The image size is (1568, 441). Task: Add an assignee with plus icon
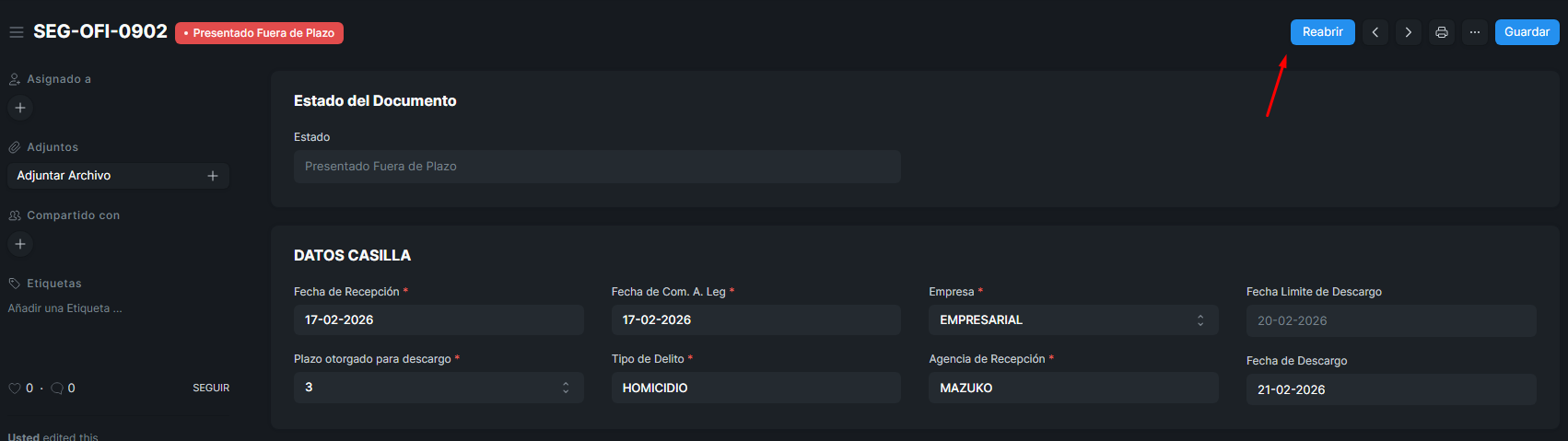(20, 108)
